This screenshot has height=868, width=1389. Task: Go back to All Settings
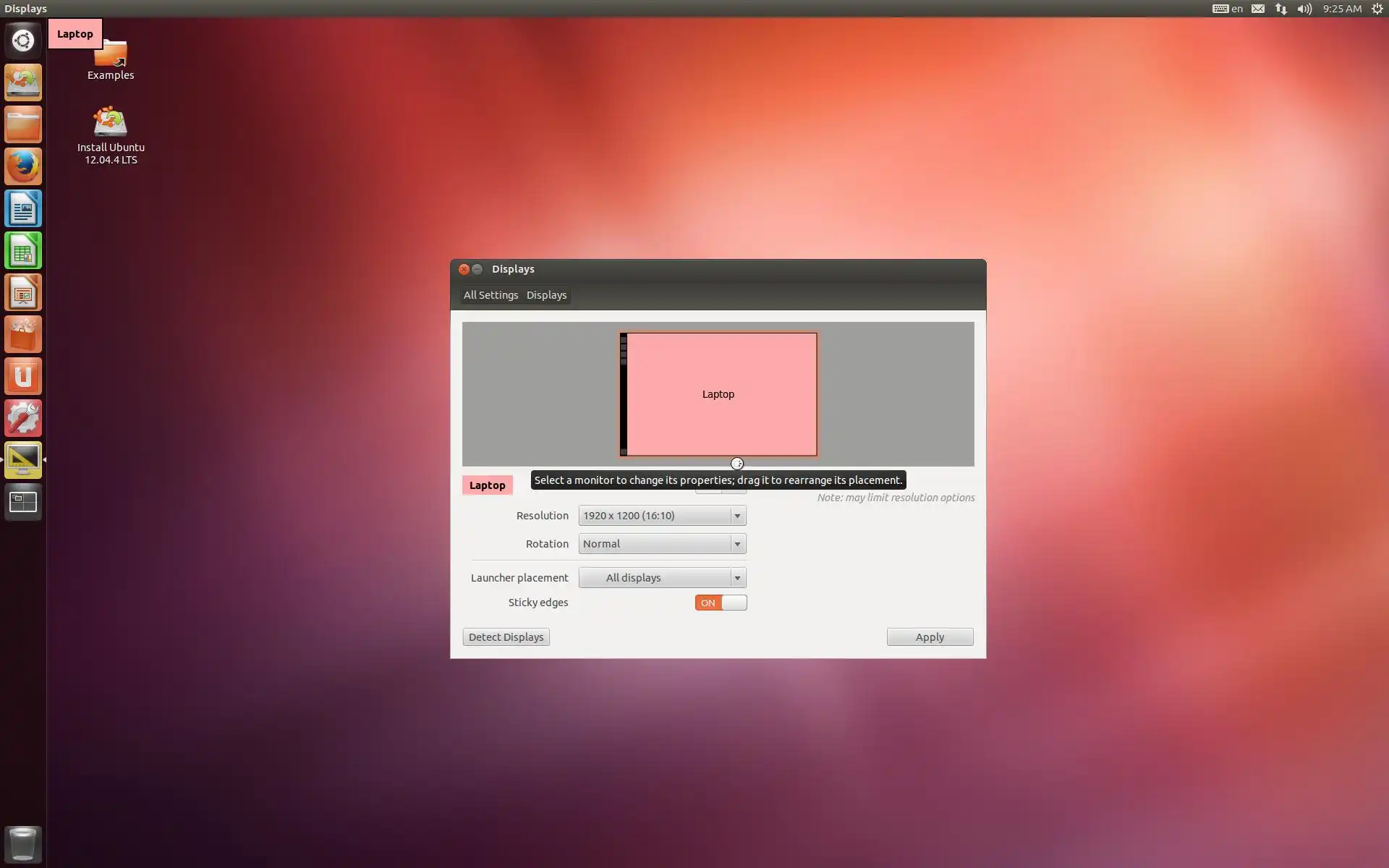pyautogui.click(x=490, y=295)
